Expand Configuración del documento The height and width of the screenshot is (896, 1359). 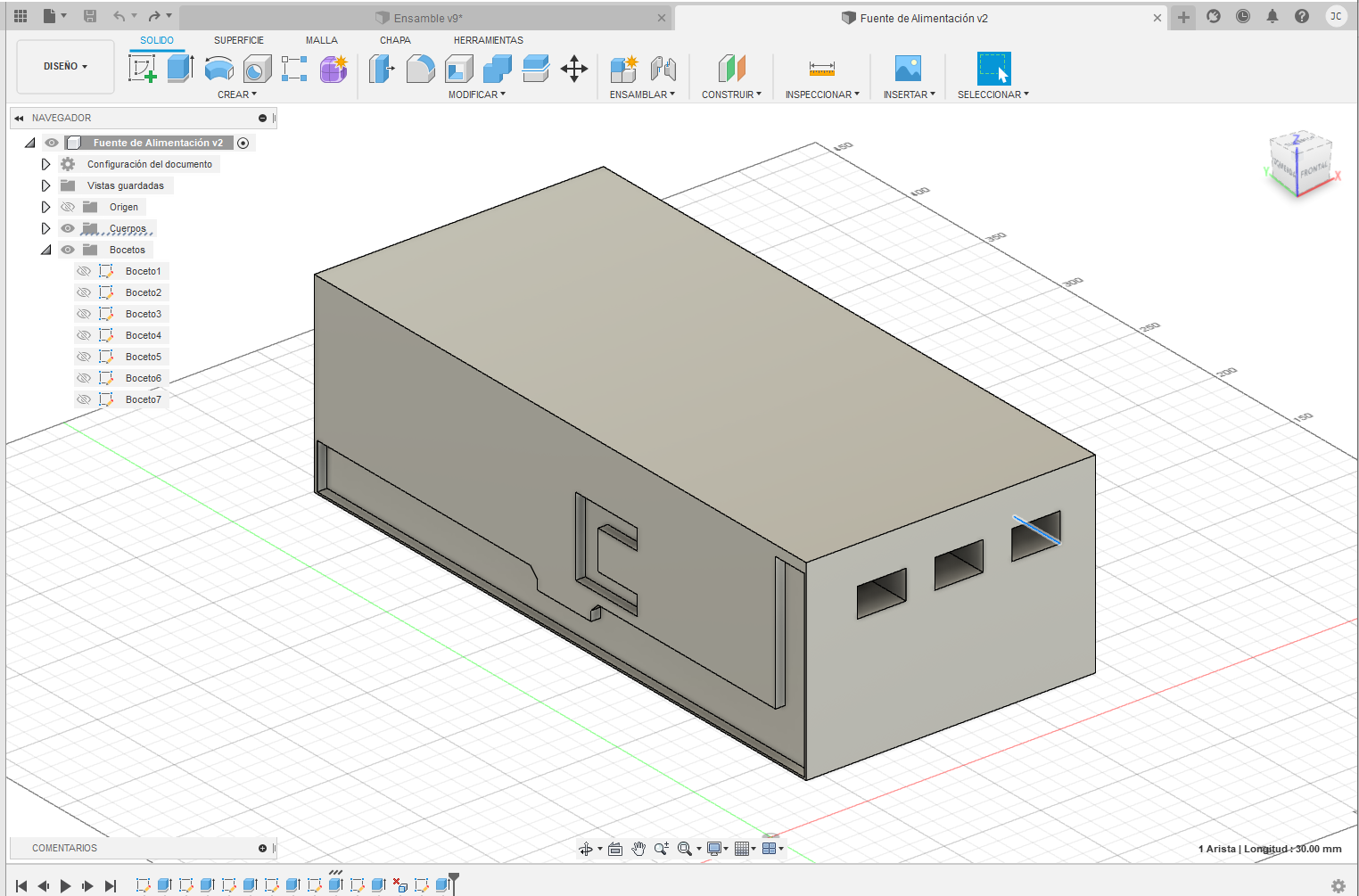point(45,164)
